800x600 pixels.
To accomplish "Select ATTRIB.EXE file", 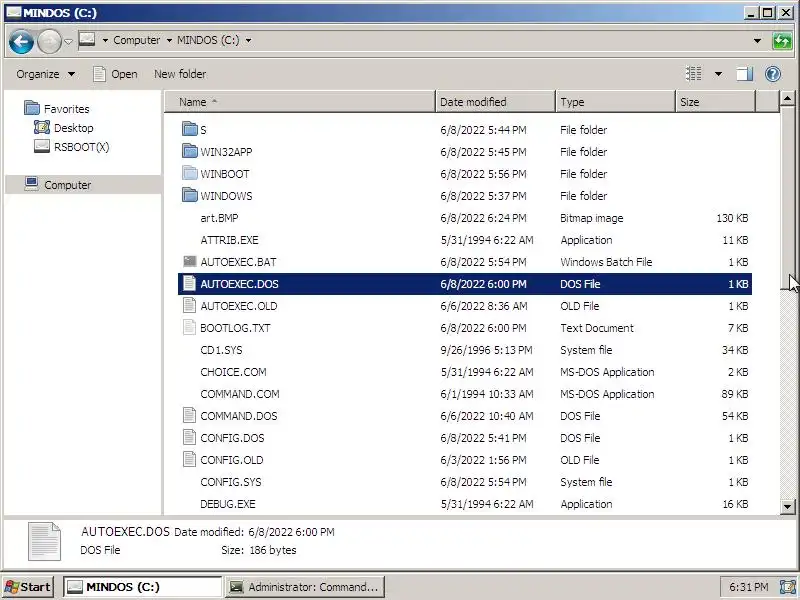I will (229, 240).
